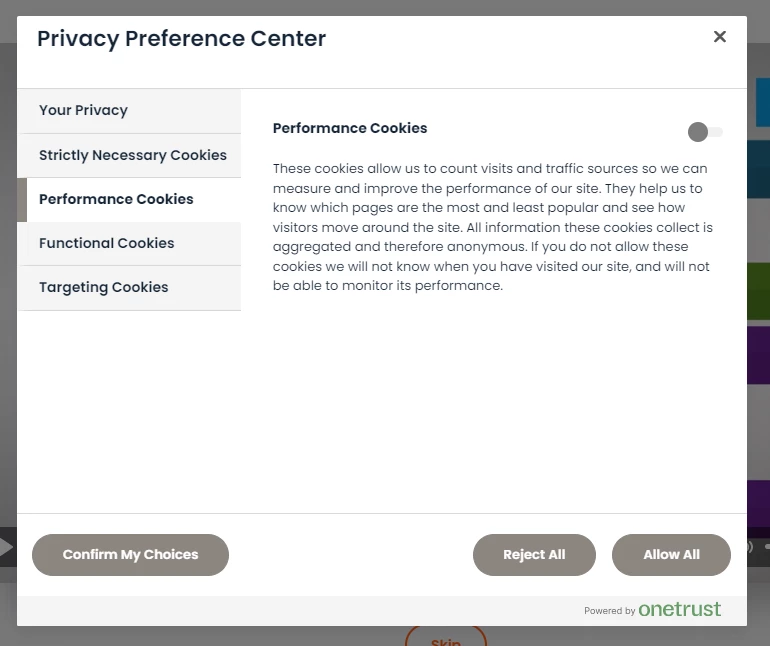The image size is (770, 646).
Task: Open the OneTrust logo link
Action: click(679, 609)
